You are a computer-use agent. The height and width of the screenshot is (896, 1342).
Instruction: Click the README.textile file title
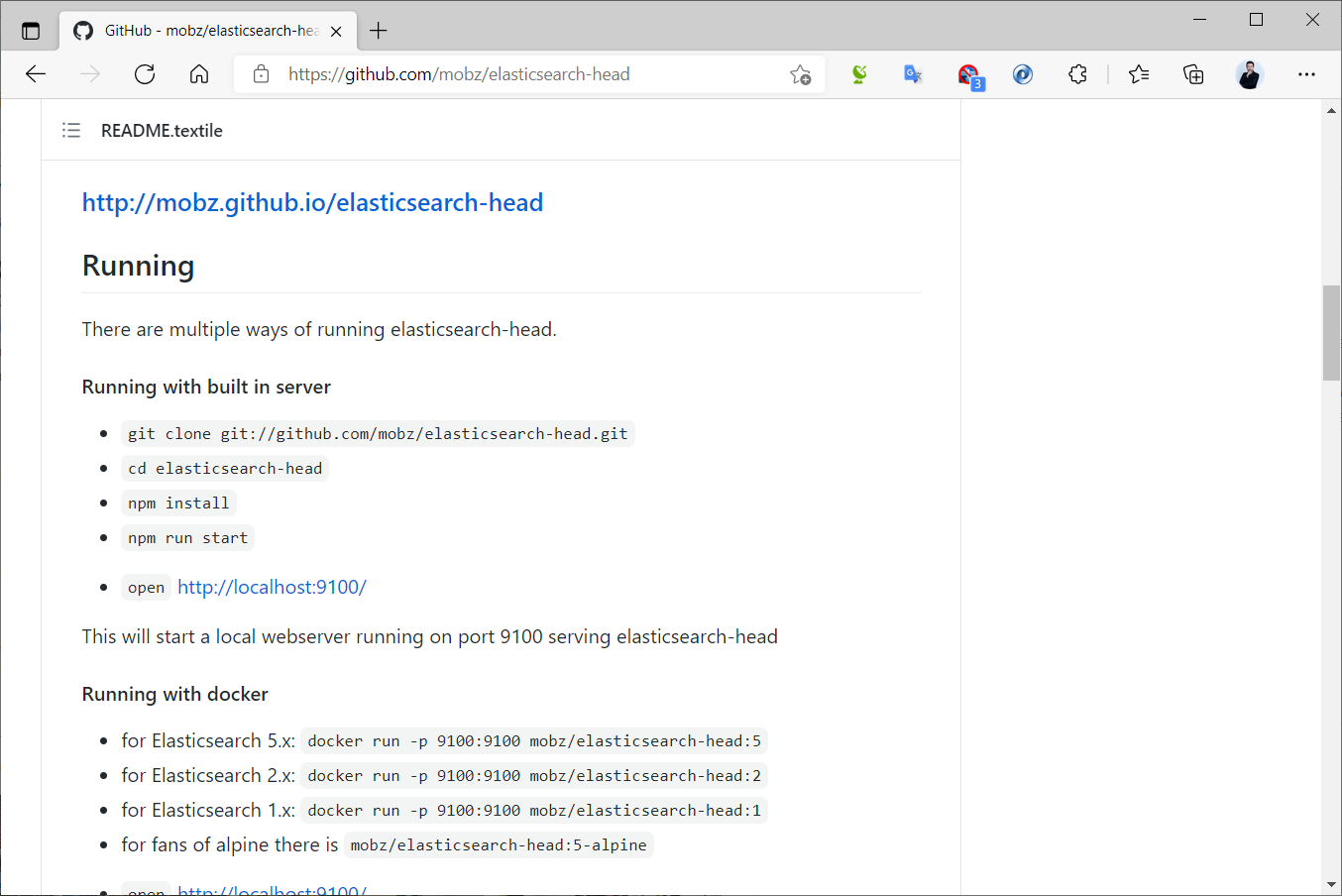(162, 131)
